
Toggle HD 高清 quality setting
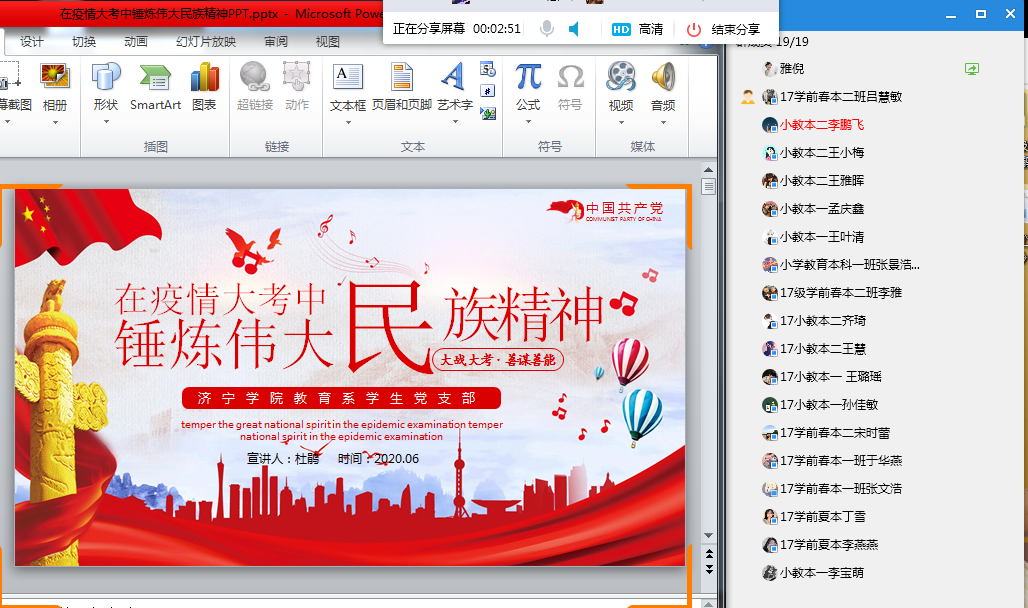(637, 29)
